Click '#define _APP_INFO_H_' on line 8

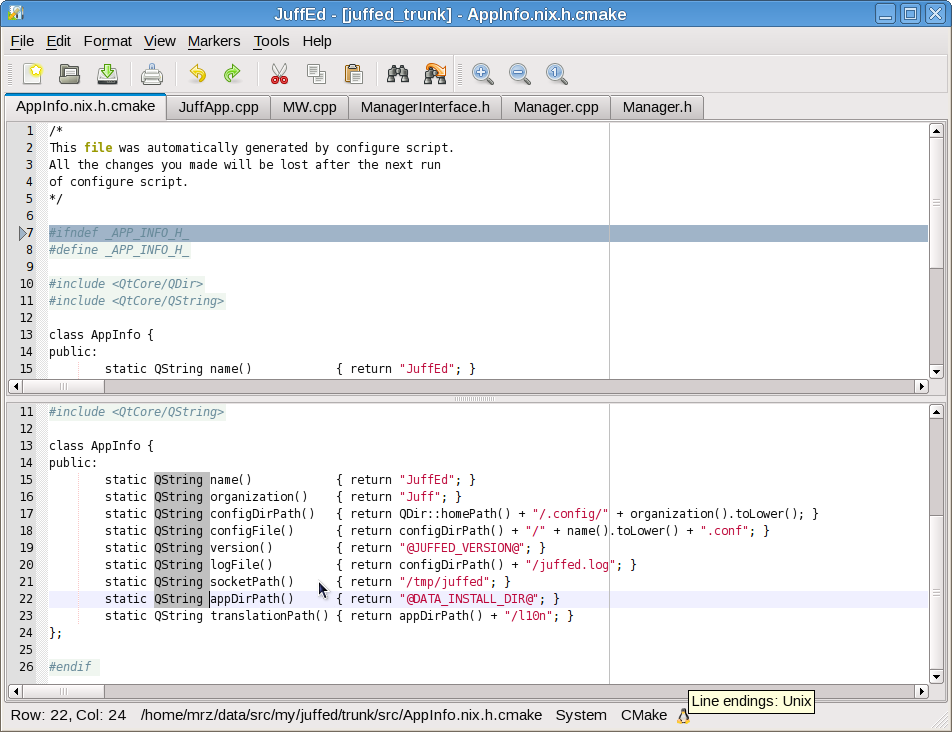point(119,250)
